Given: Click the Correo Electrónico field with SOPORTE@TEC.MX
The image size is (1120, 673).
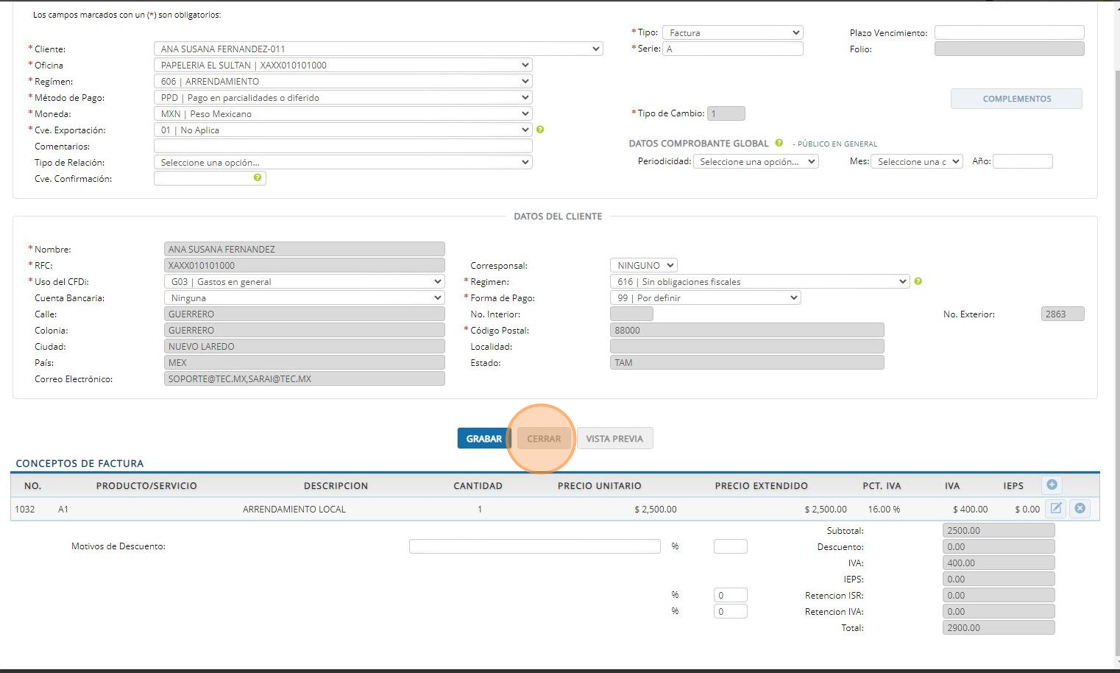Looking at the screenshot, I should (304, 379).
